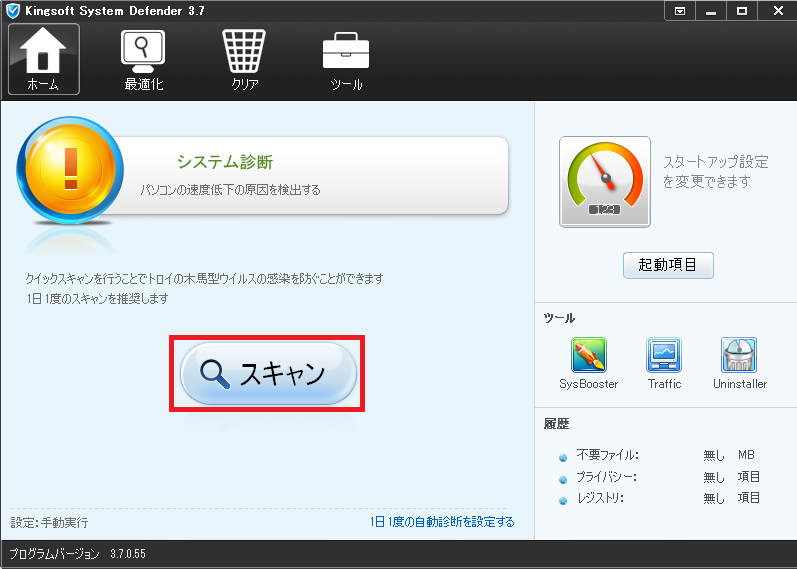Click the 起動項目 startup items button
Image resolution: width=797 pixels, height=569 pixels.
click(667, 266)
